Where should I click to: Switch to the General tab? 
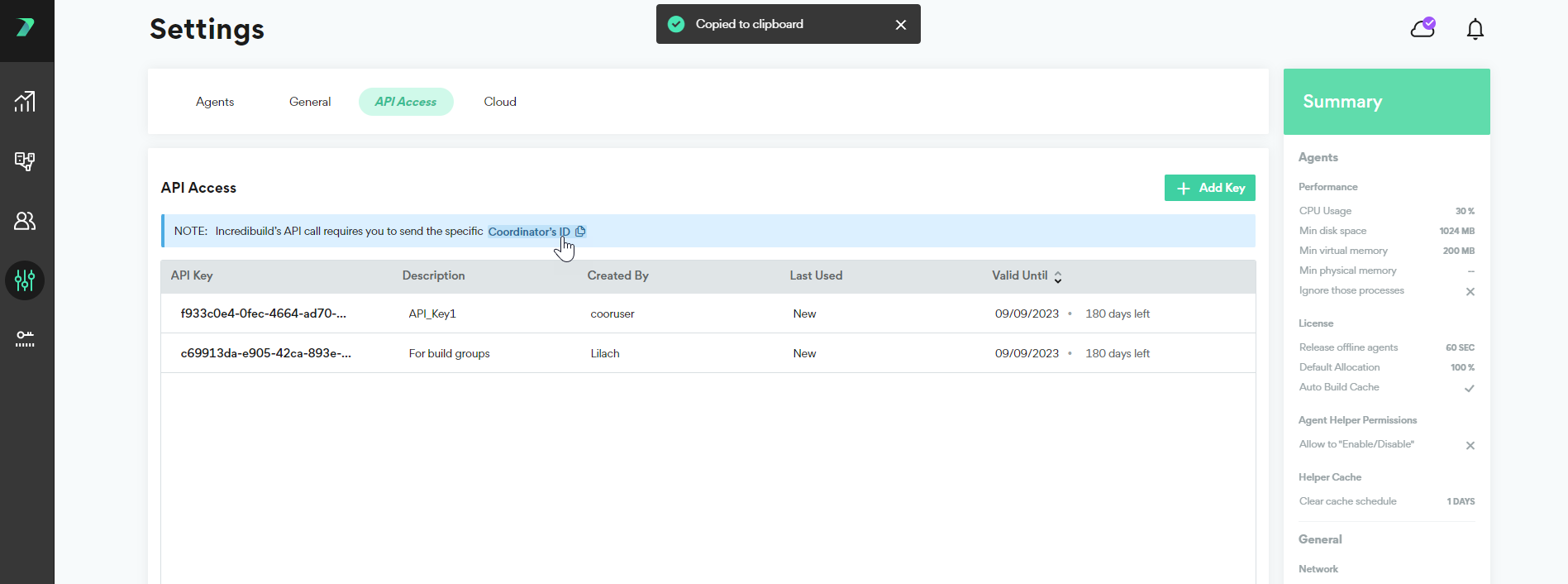(310, 102)
